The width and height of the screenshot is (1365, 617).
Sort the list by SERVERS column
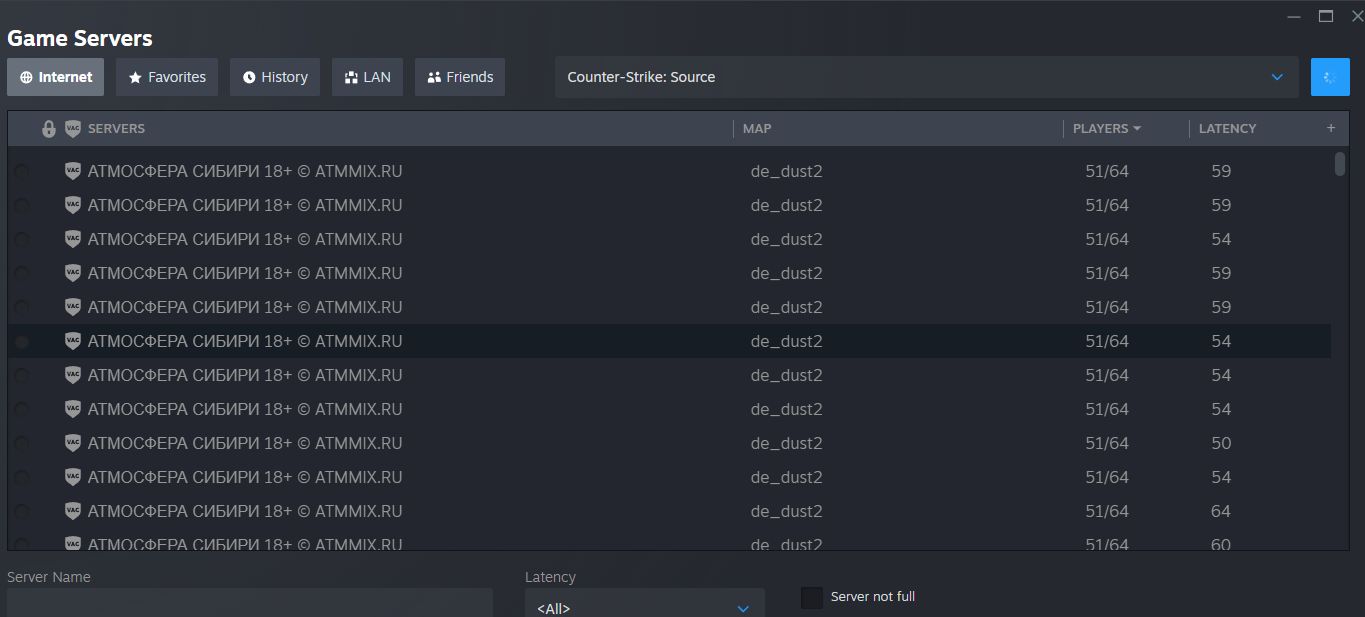[x=116, y=128]
